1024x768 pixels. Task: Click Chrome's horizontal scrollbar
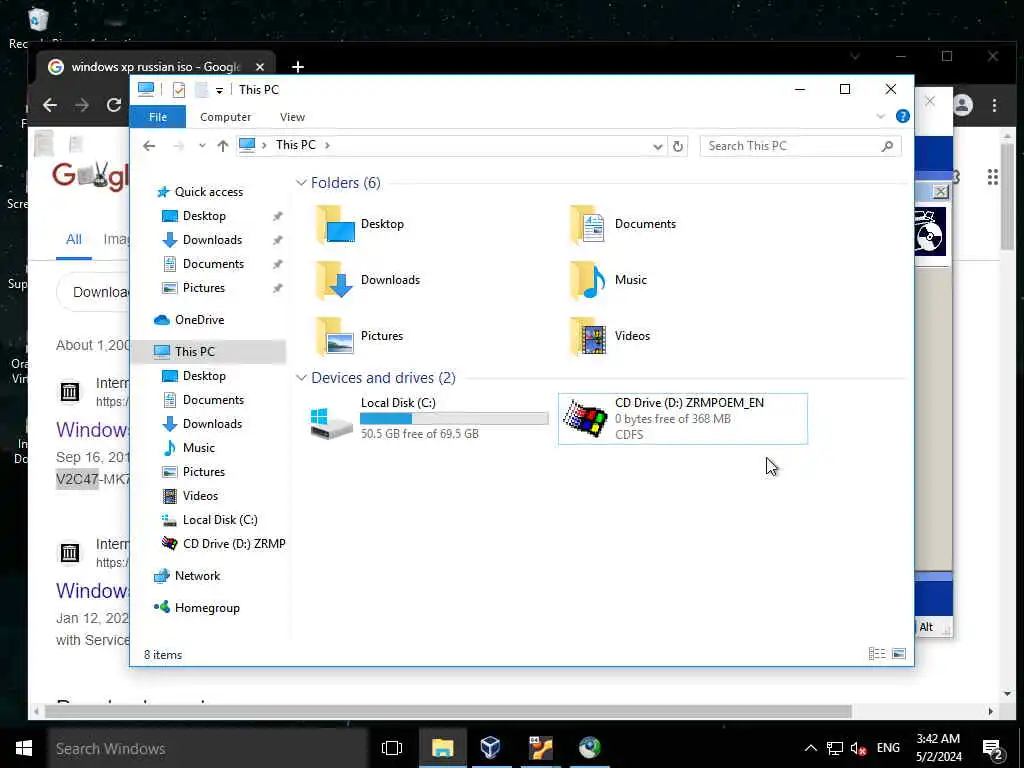click(448, 711)
